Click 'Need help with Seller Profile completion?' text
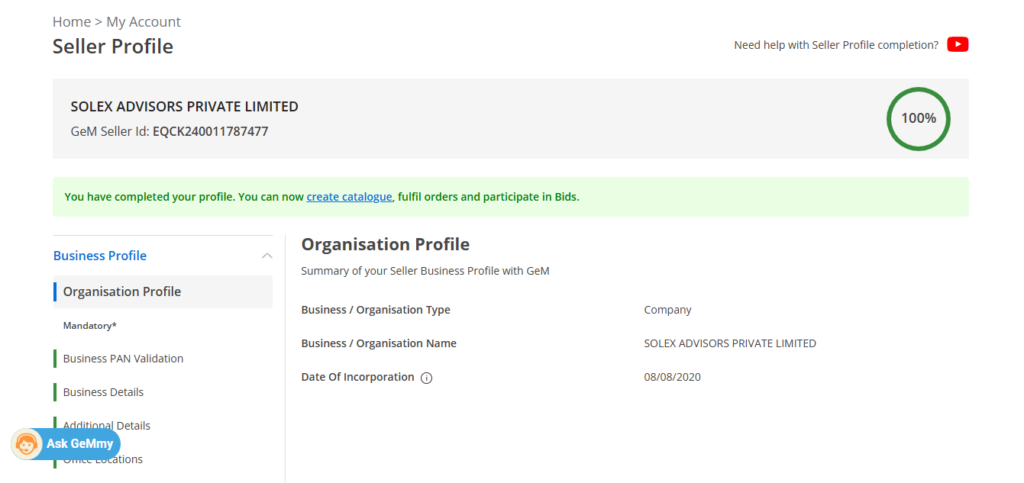This screenshot has width=1024, height=483. click(x=836, y=45)
